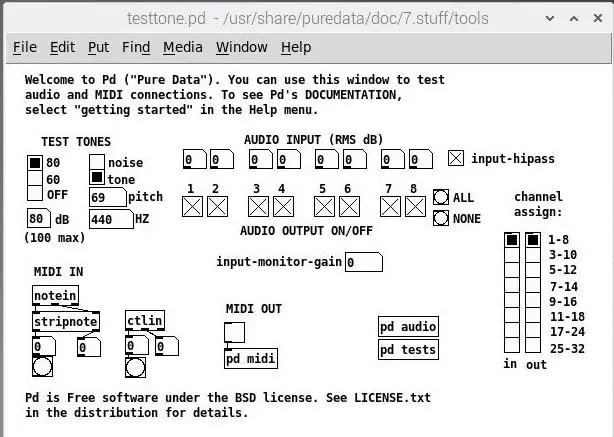Open the Find menu
The image size is (614, 437).
pyautogui.click(x=136, y=47)
